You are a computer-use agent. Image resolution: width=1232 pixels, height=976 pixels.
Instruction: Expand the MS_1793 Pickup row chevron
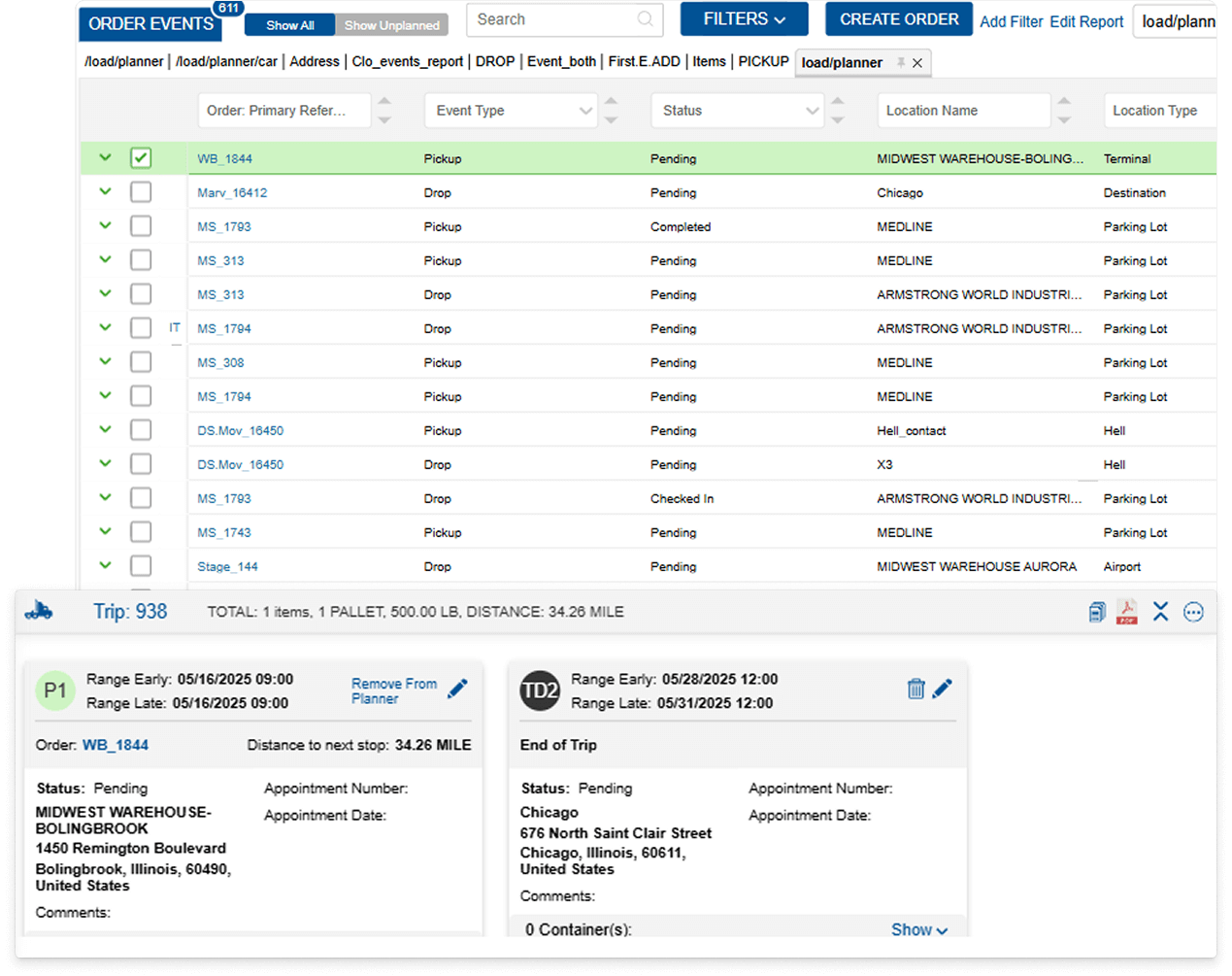pyautogui.click(x=106, y=225)
